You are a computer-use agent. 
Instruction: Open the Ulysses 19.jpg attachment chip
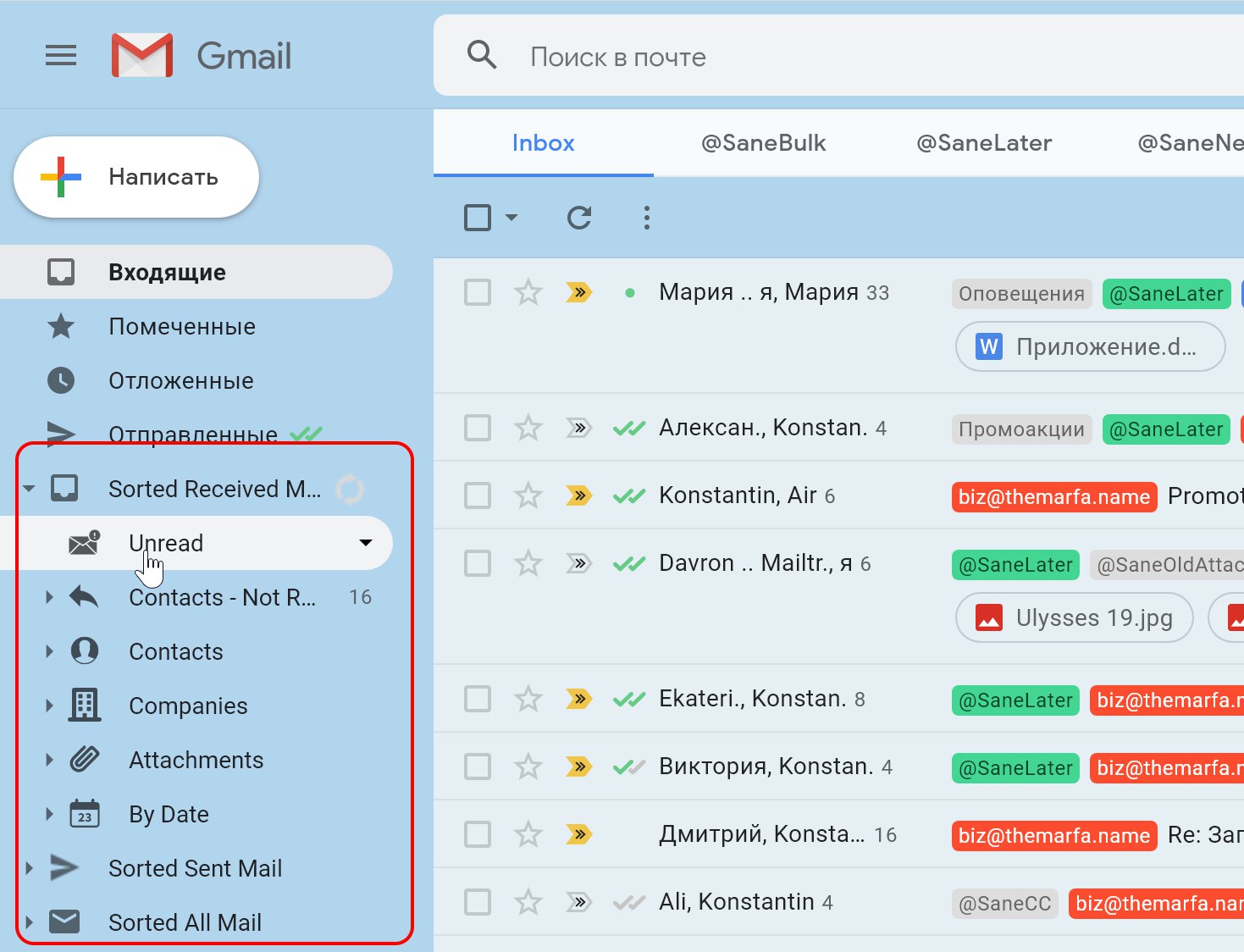1075,617
